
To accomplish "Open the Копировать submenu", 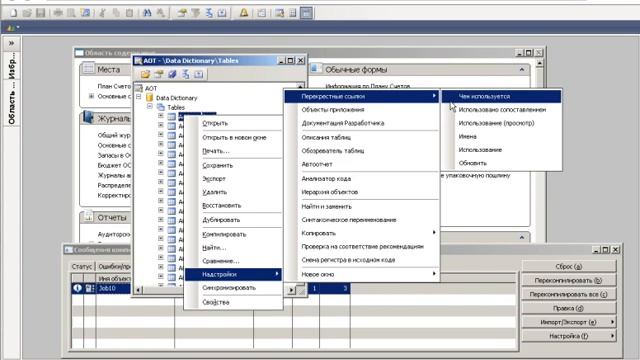I will pyautogui.click(x=369, y=233).
